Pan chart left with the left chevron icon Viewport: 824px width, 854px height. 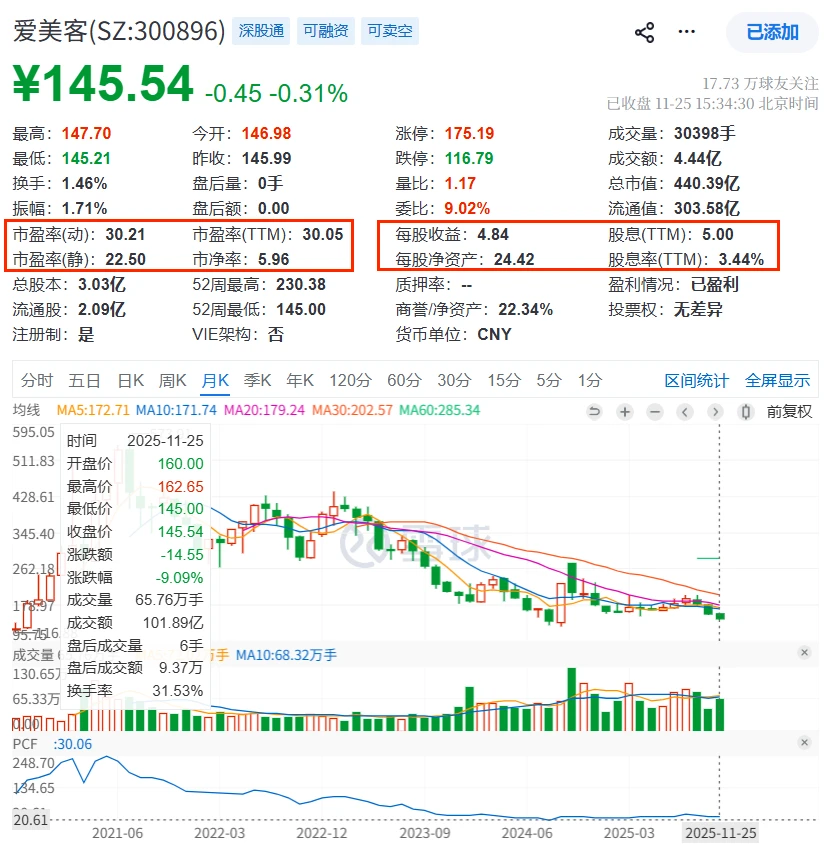pyautogui.click(x=686, y=411)
